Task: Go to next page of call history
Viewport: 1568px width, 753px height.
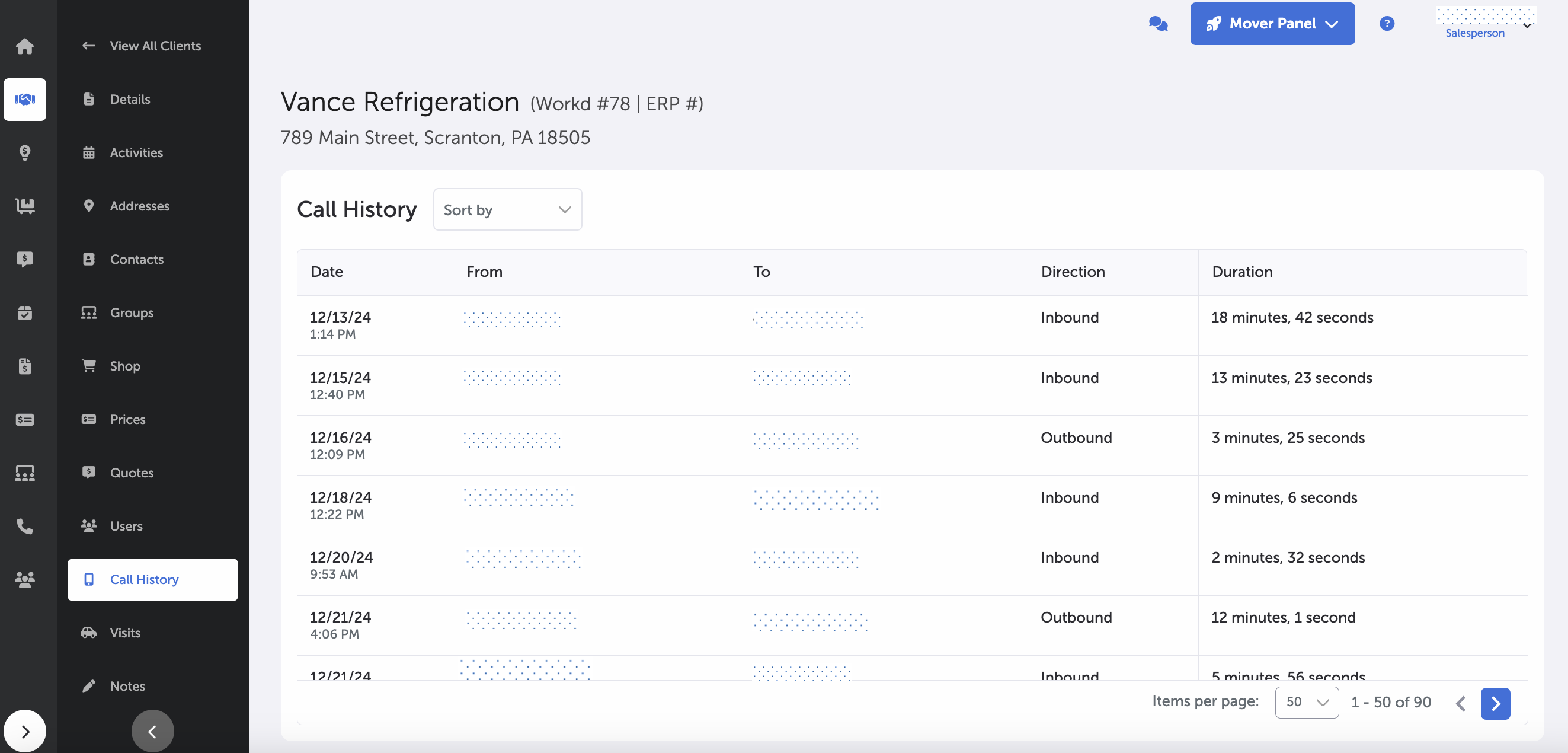Action: click(x=1495, y=704)
